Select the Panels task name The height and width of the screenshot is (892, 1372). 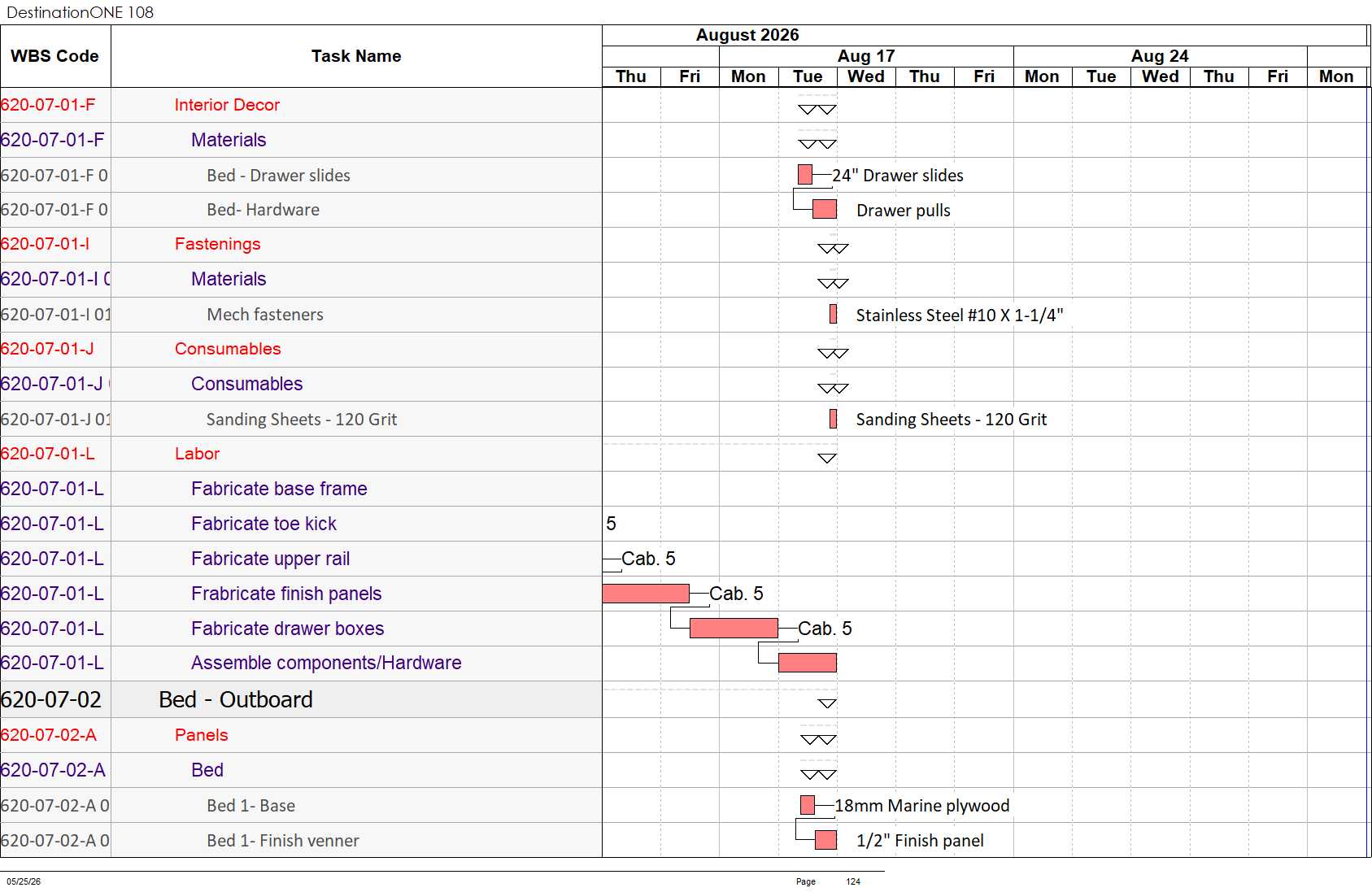[x=201, y=735]
